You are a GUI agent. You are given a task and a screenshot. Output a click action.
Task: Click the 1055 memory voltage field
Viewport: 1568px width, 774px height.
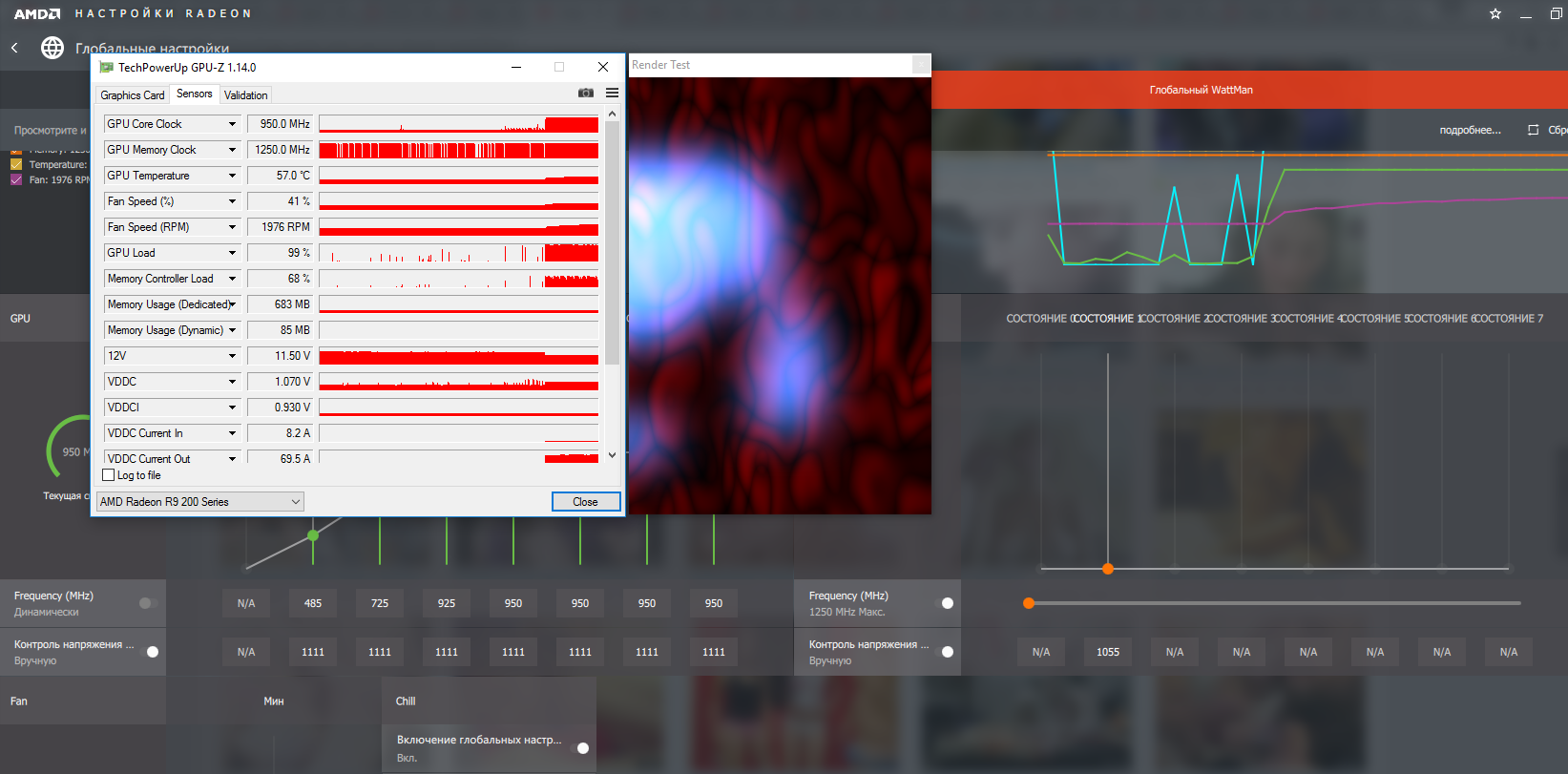click(1108, 652)
